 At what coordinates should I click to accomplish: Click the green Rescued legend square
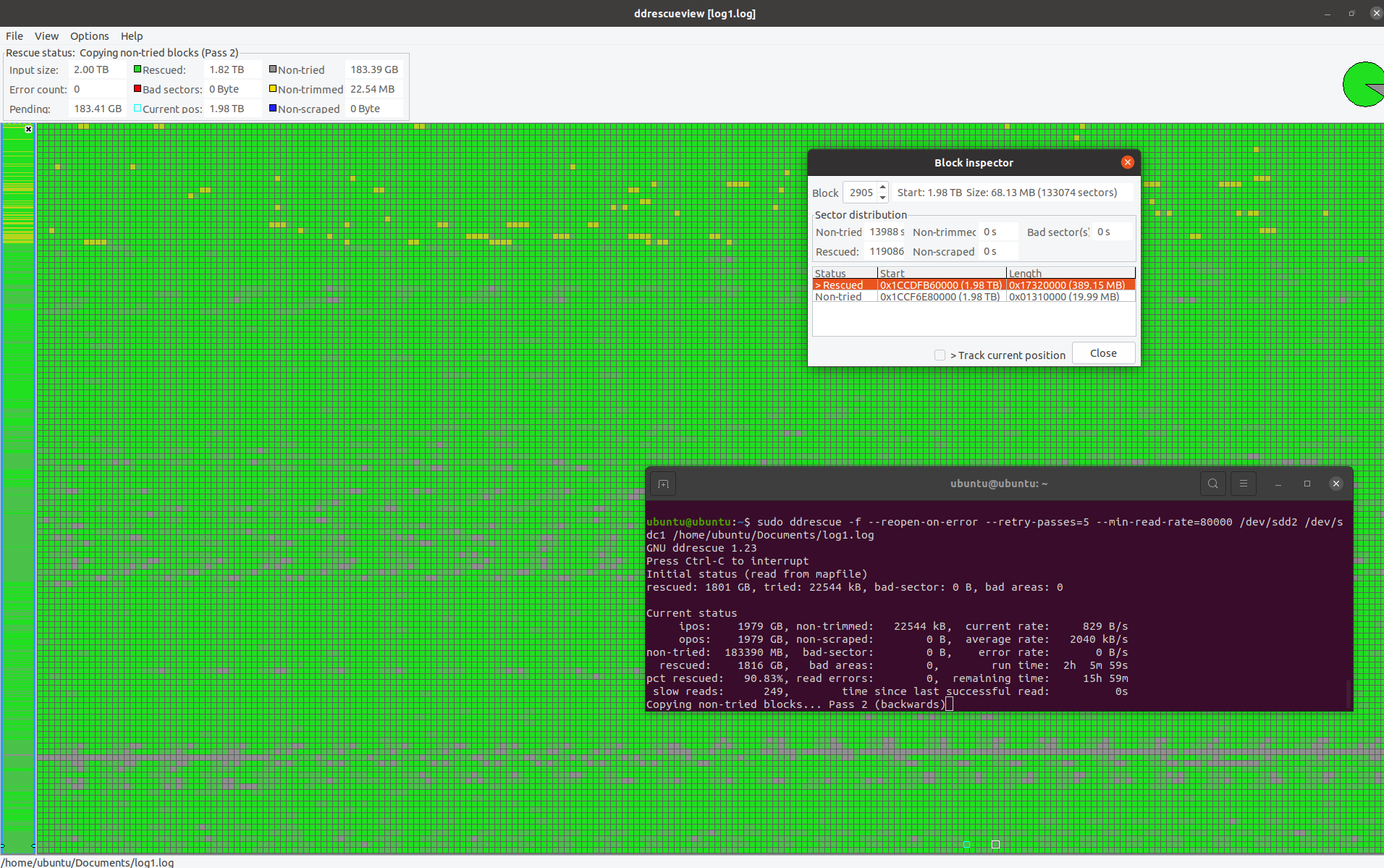[x=138, y=69]
